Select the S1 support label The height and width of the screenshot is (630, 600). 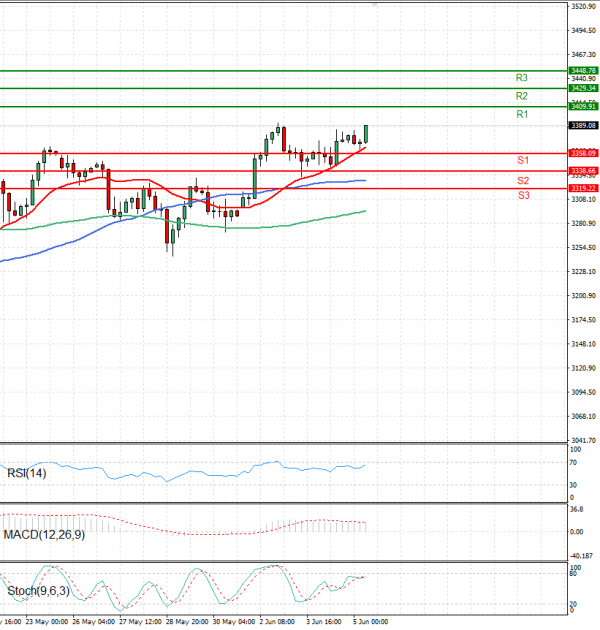pyautogui.click(x=523, y=160)
